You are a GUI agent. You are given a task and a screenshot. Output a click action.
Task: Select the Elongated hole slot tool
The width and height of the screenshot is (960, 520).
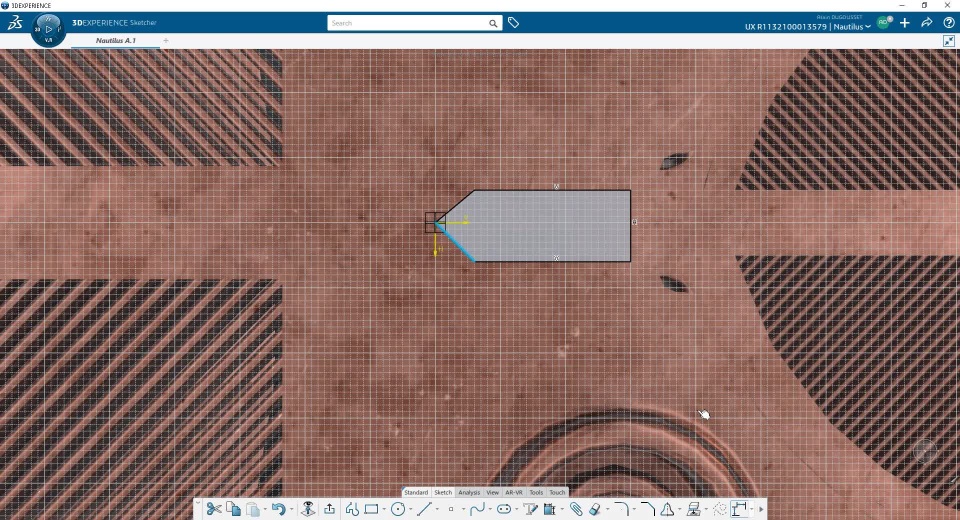tap(504, 509)
